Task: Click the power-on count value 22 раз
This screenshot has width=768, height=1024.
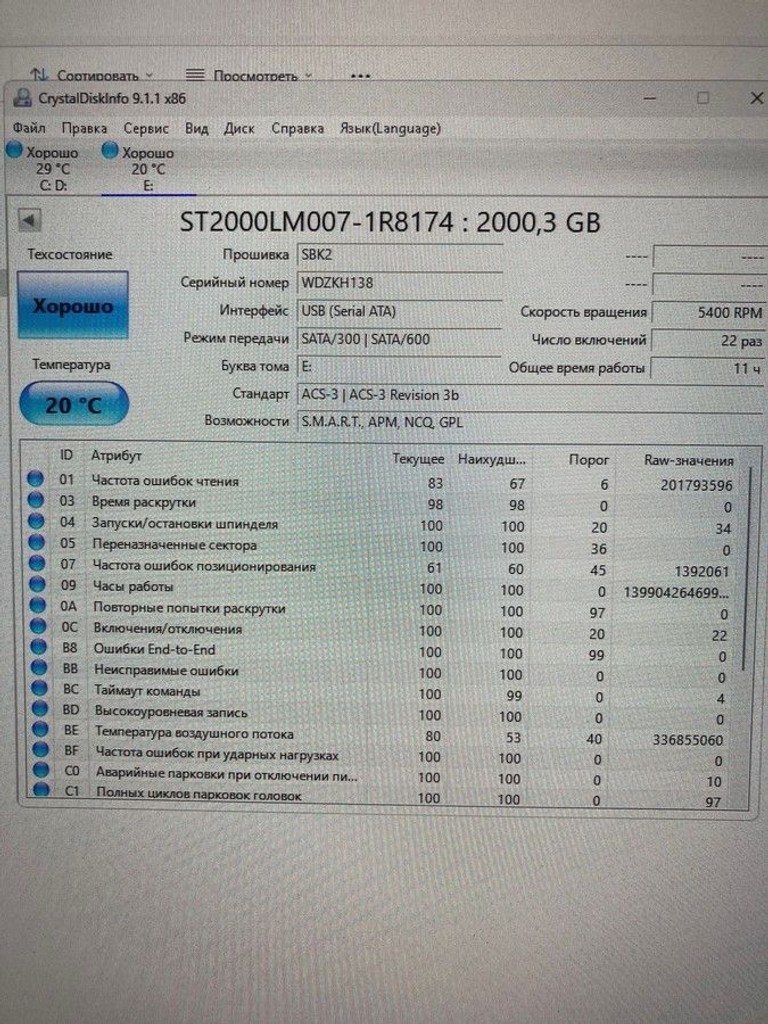Action: point(709,340)
